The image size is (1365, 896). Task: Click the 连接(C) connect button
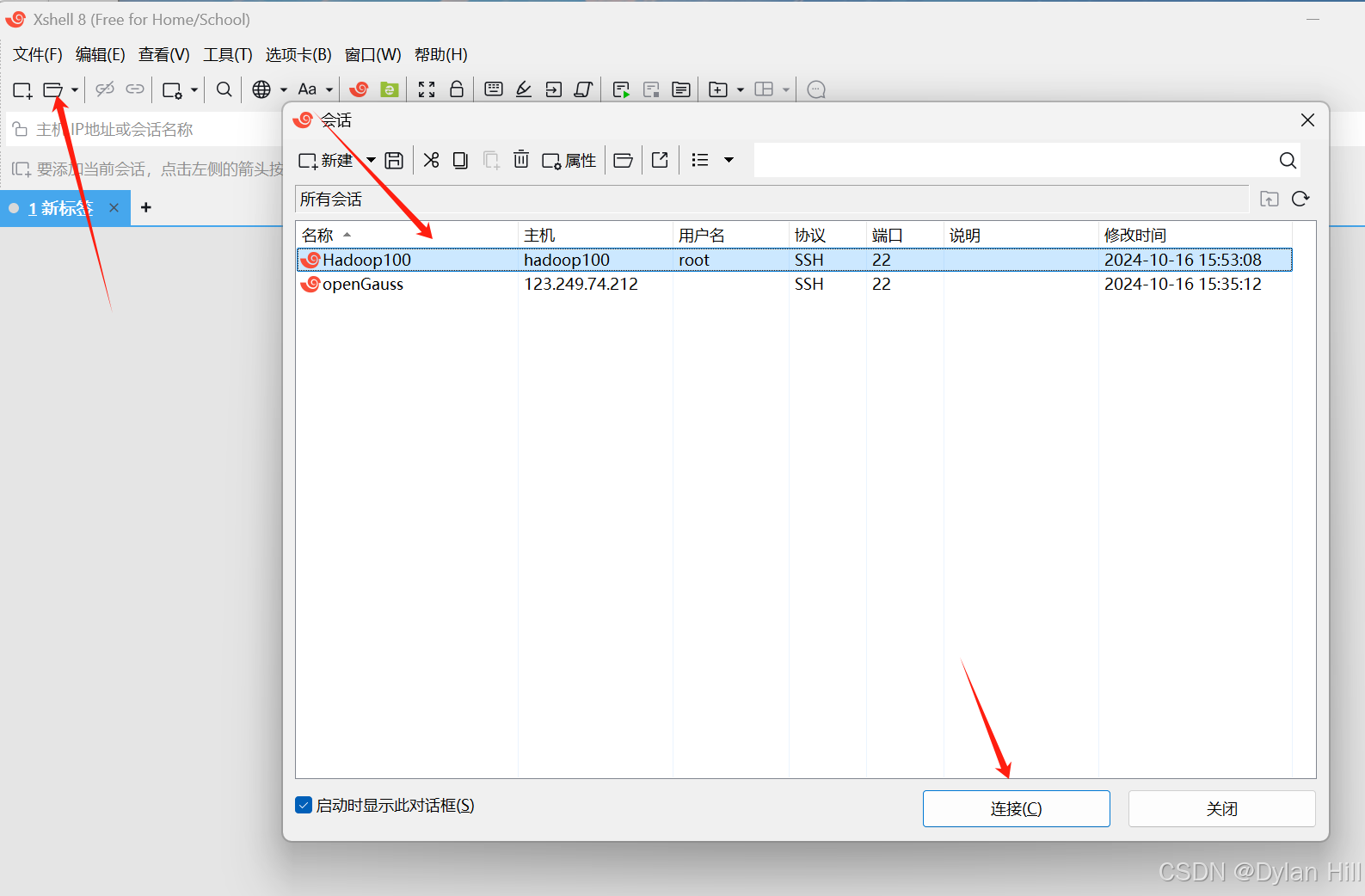pos(1016,809)
